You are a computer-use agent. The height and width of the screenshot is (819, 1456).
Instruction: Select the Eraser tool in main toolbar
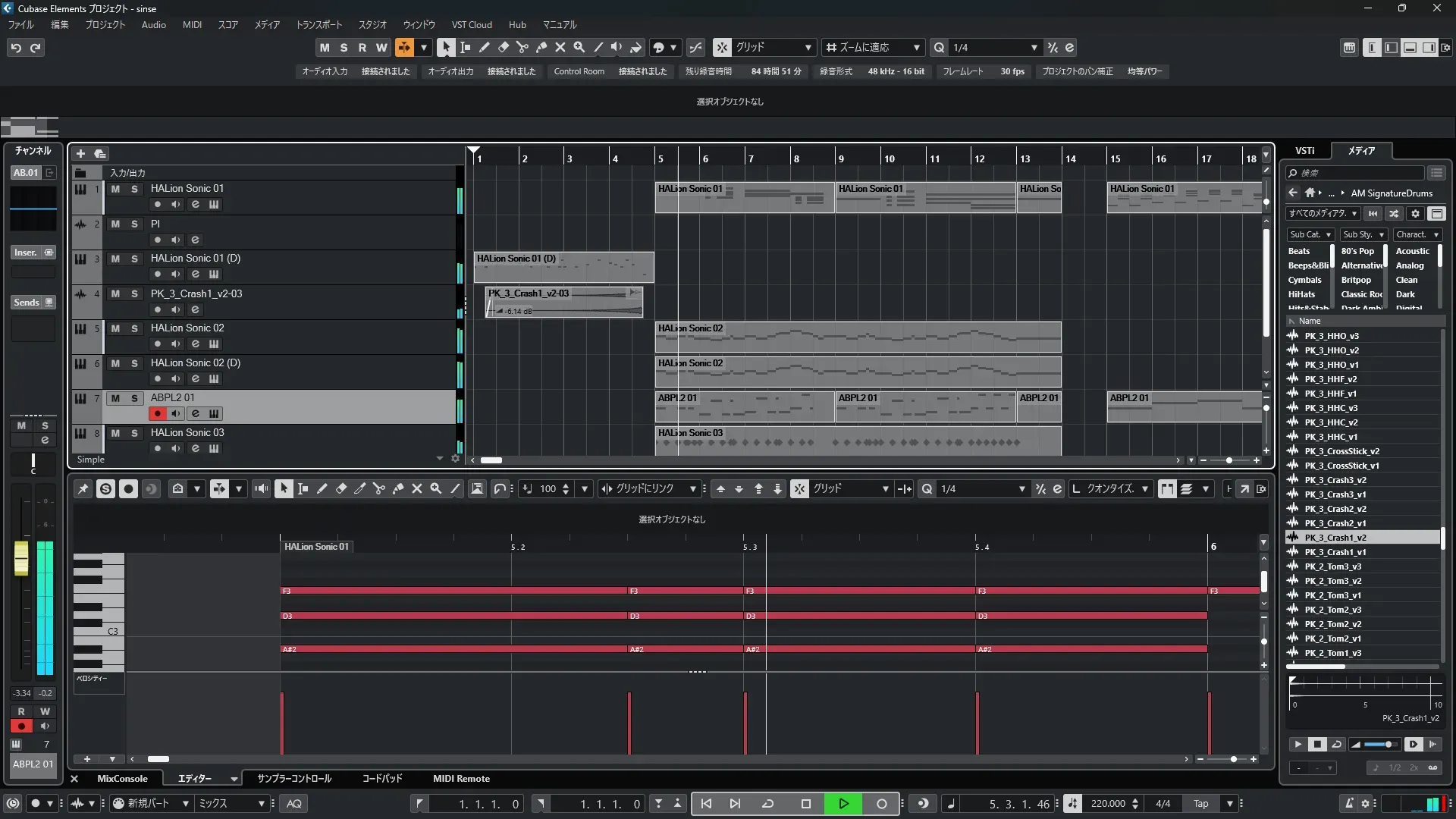click(503, 47)
